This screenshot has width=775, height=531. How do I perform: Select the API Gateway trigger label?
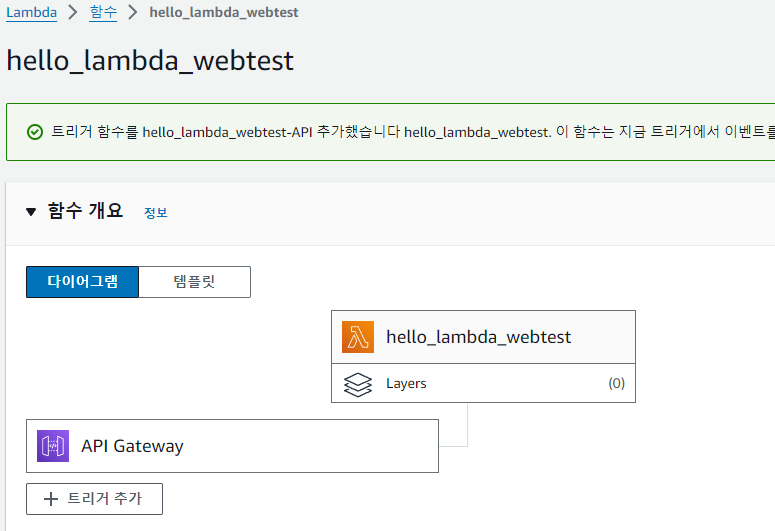[x=132, y=446]
